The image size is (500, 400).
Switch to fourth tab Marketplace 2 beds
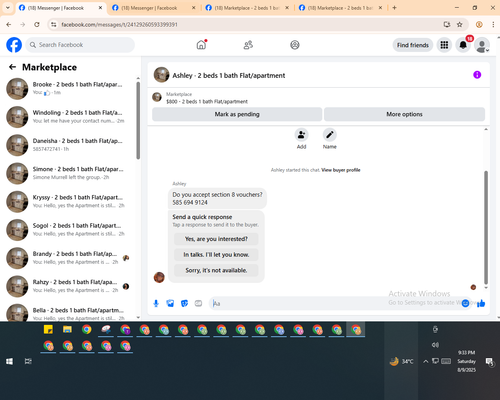tap(340, 8)
